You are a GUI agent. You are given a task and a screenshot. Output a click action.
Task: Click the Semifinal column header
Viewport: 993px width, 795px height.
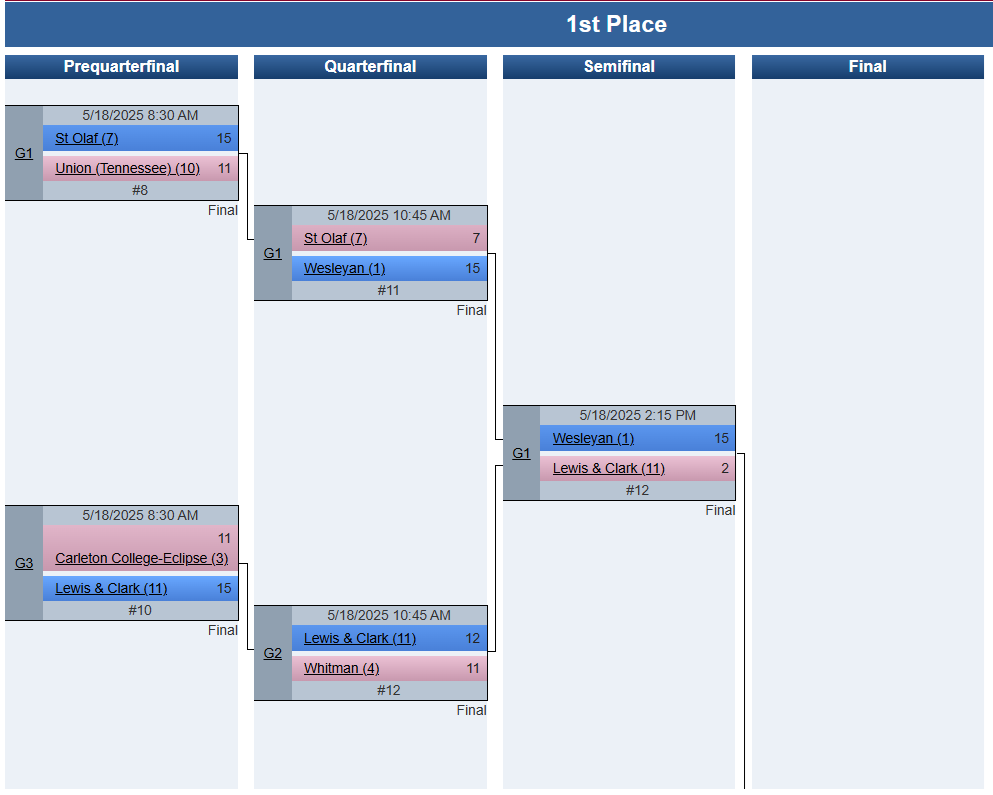[x=619, y=67]
